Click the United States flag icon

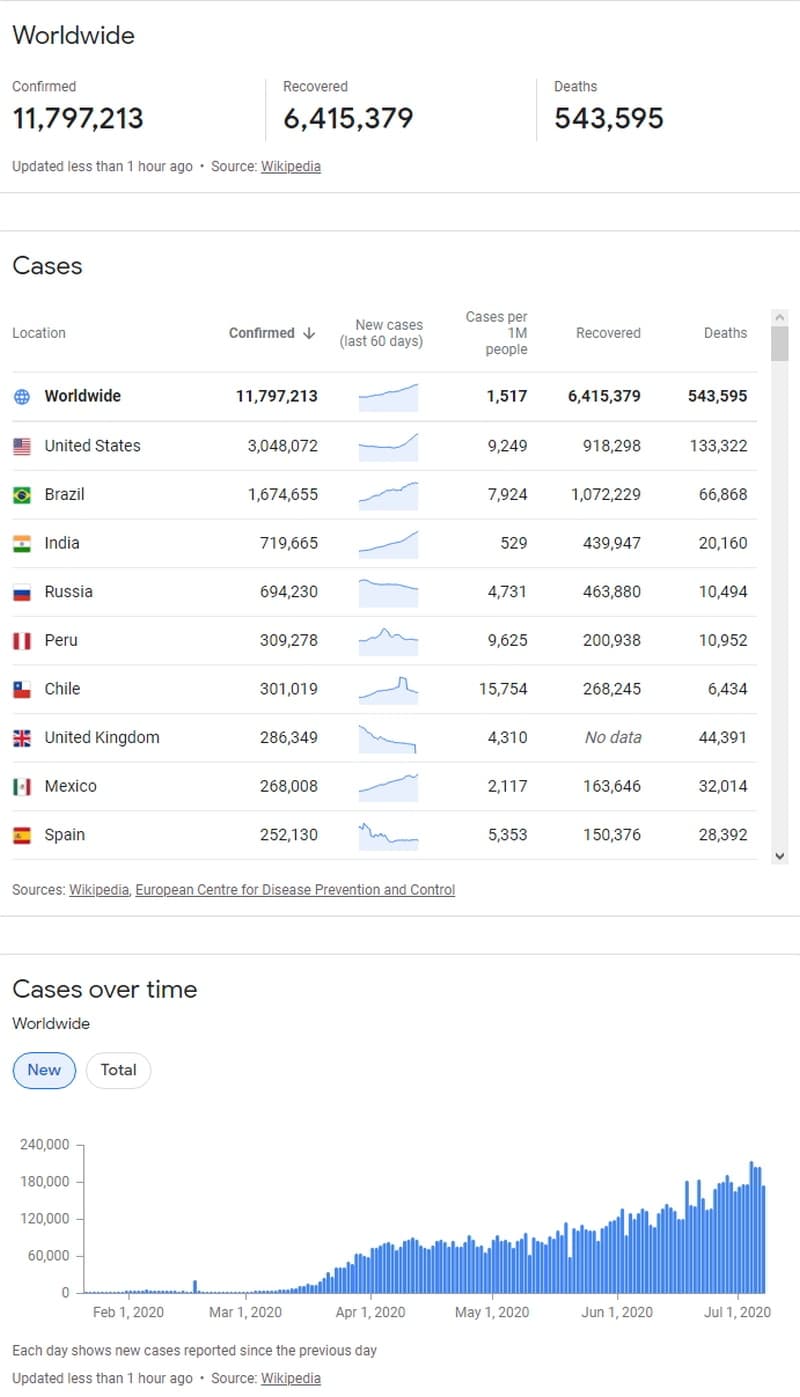(22, 446)
